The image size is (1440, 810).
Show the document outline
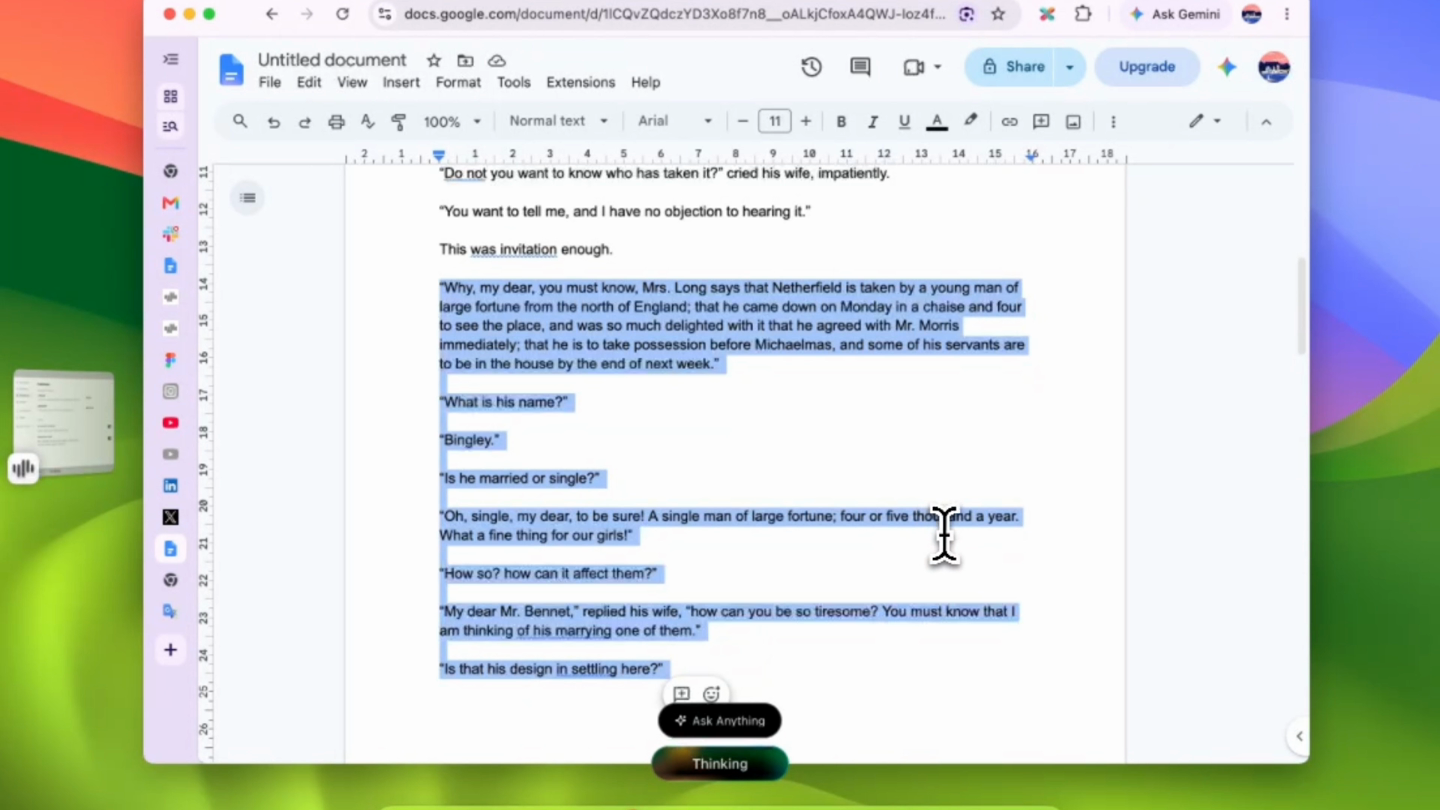[248, 198]
